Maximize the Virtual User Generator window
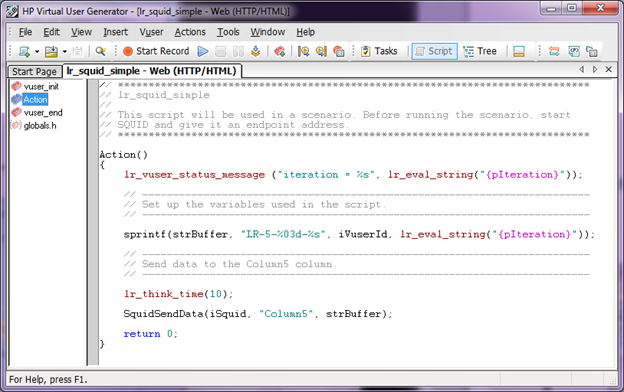Image resolution: width=624 pixels, height=392 pixels. (x=572, y=8)
